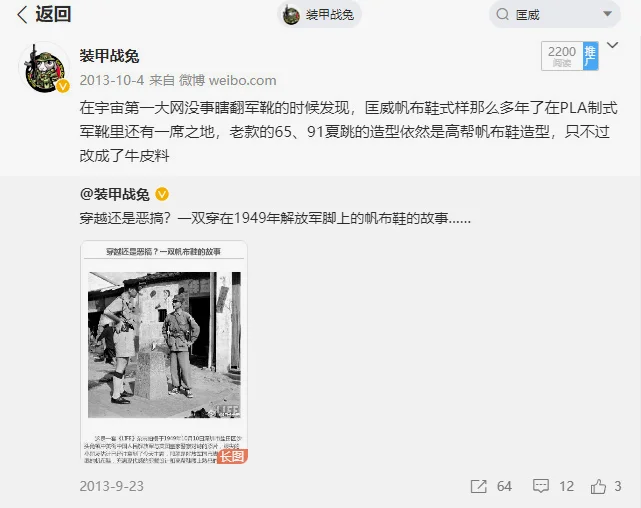Click the orange verified badge beside @装甲战兔
Viewport: 641px width, 508px height.
point(162,194)
